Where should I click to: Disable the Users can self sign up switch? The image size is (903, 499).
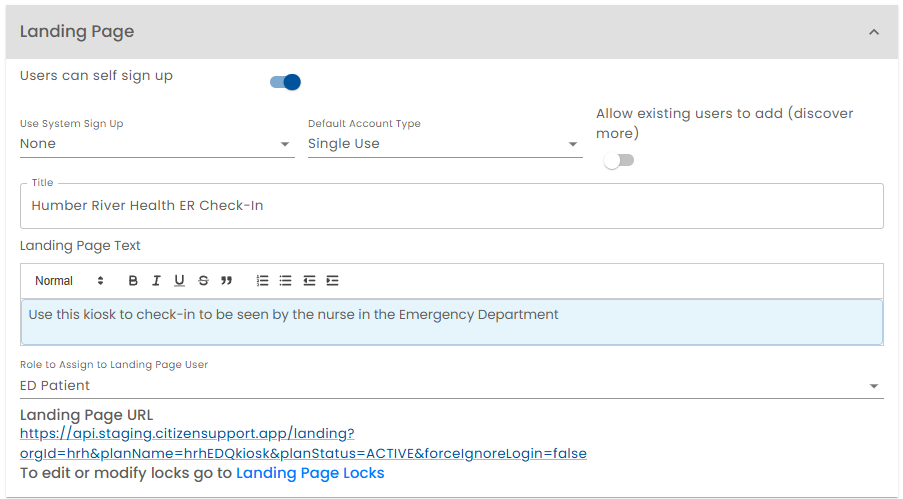coord(286,82)
